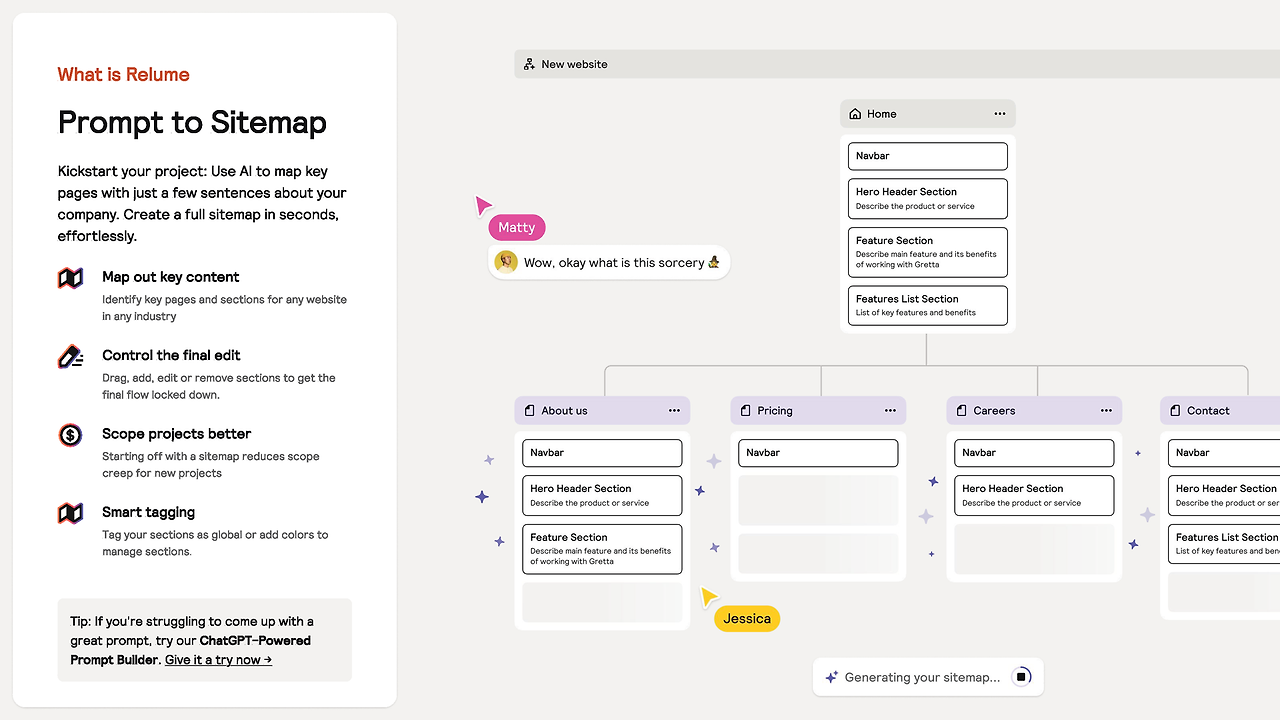Screen dimensions: 1280x720
Task: Click the avatar in Matty's comment bubble
Action: pos(506,262)
